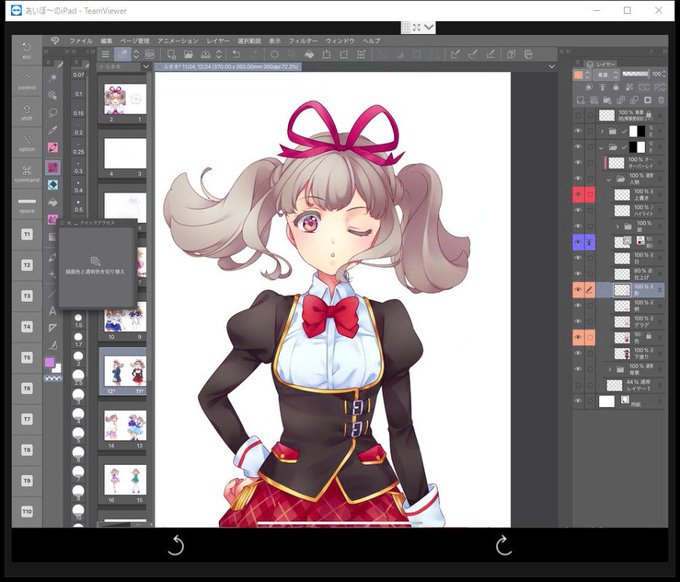Open the blending mode dropdown in layer panel
This screenshot has height=582, width=680.
tap(607, 75)
